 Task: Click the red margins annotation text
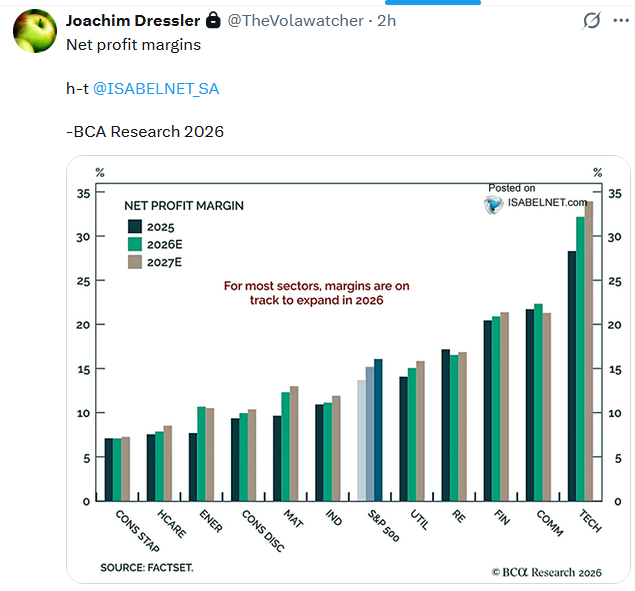[x=317, y=293]
